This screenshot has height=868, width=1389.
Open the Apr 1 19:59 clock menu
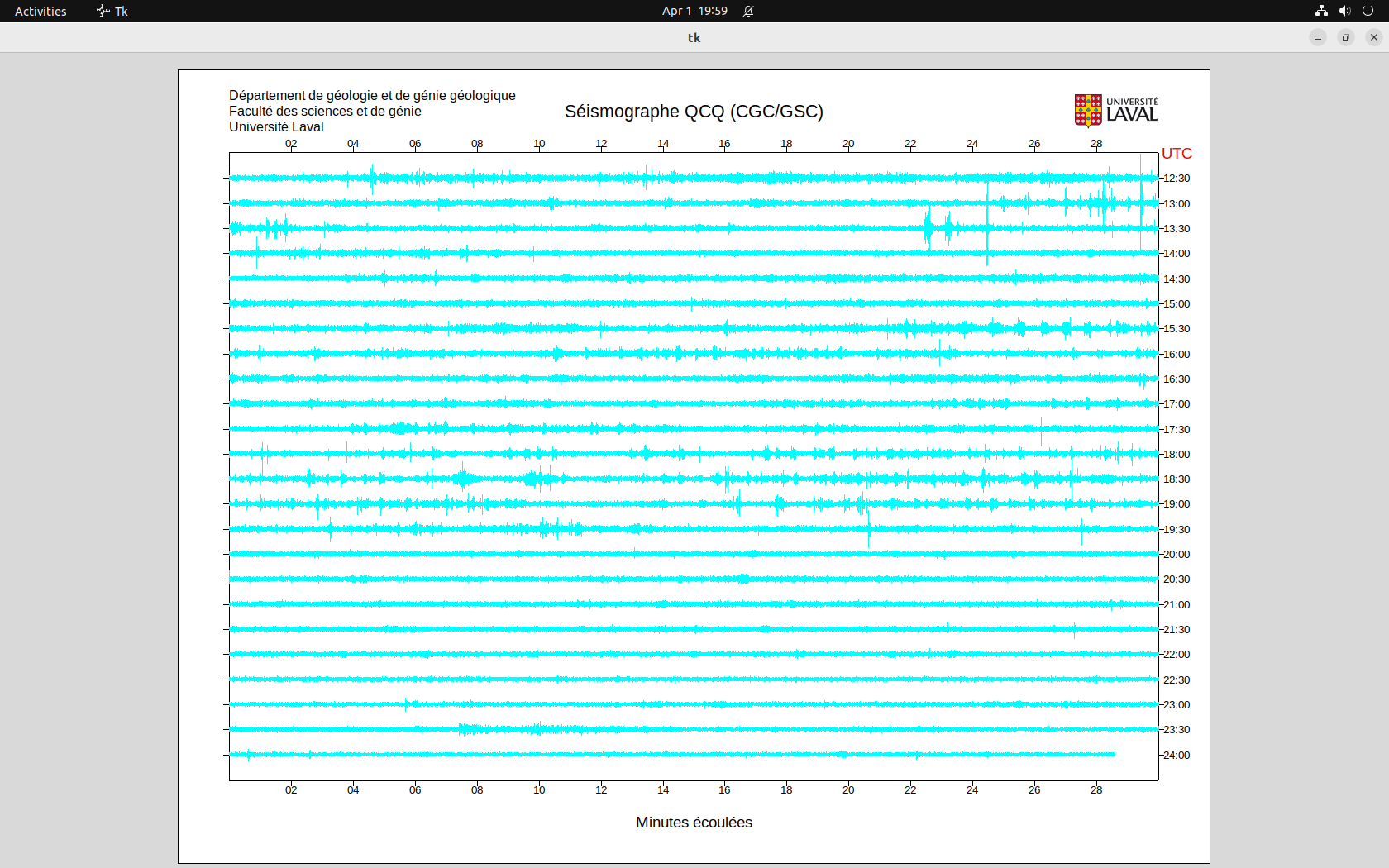click(694, 11)
